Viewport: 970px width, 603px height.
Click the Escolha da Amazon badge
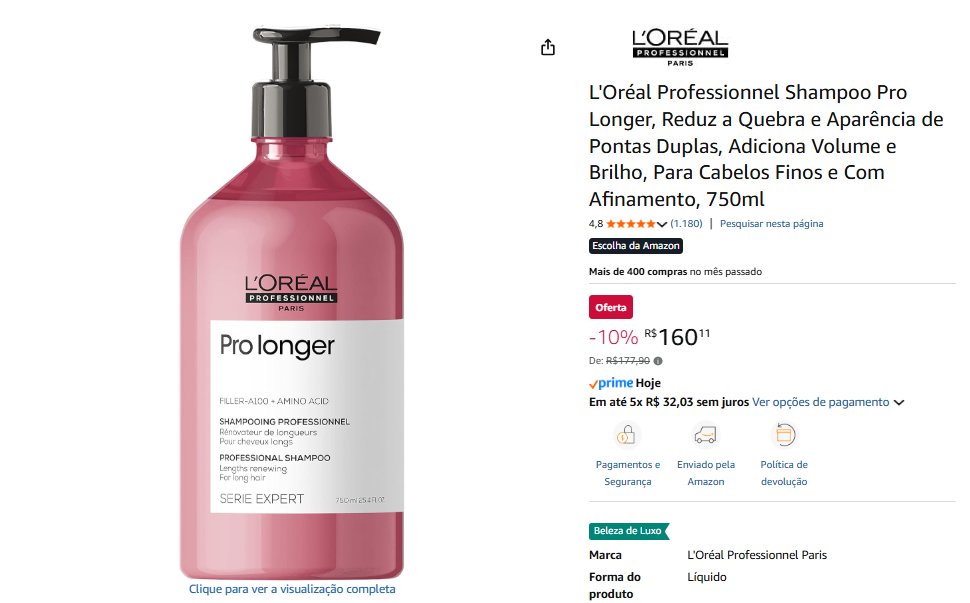pos(636,246)
